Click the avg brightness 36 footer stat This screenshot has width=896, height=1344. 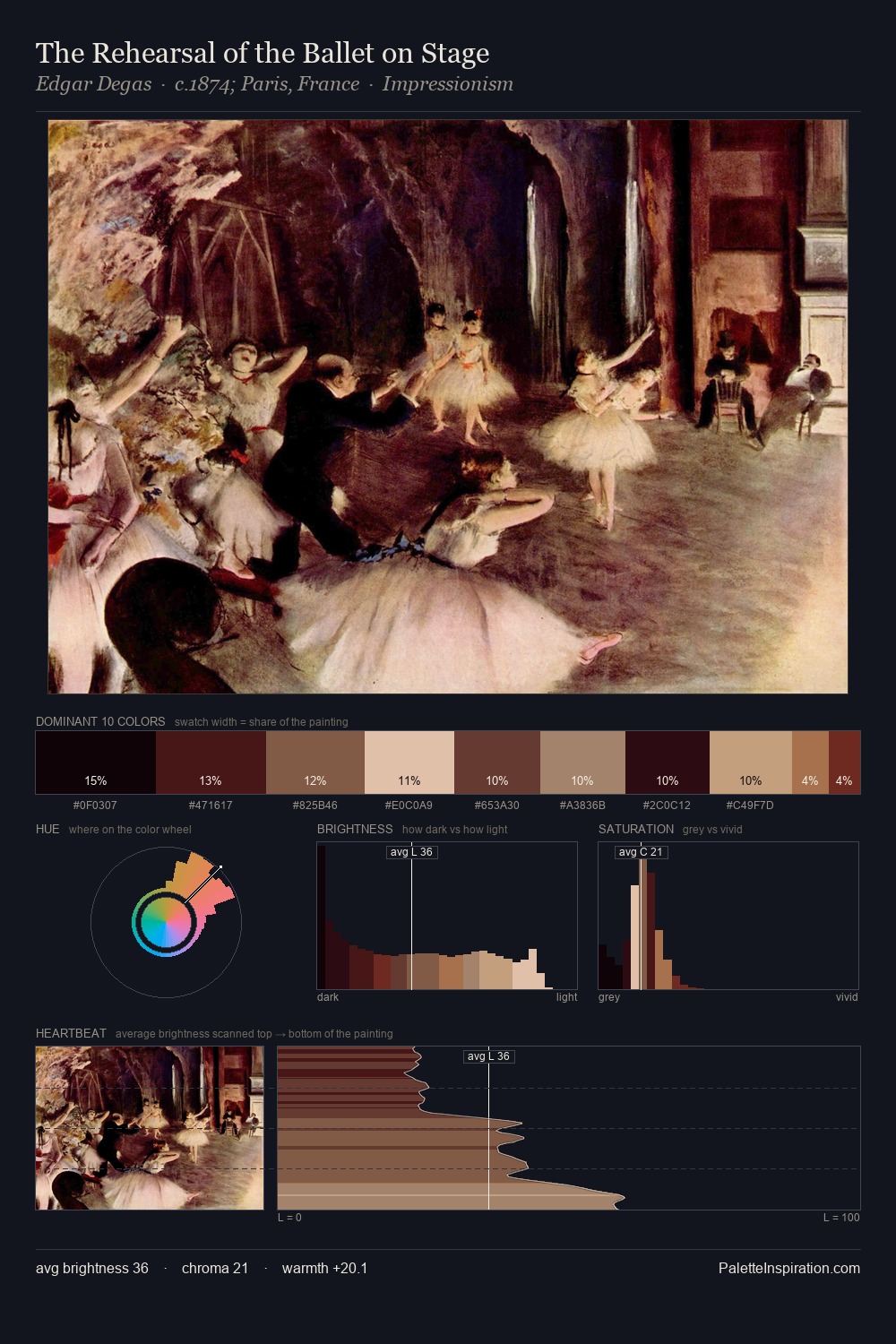tap(92, 1268)
